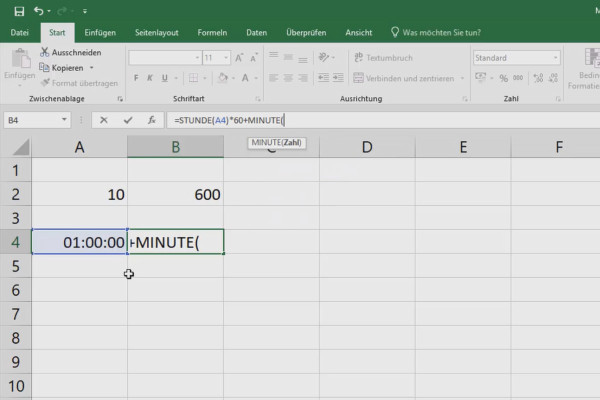Open the Seitenlayout tab
600x400 pixels.
(x=157, y=33)
